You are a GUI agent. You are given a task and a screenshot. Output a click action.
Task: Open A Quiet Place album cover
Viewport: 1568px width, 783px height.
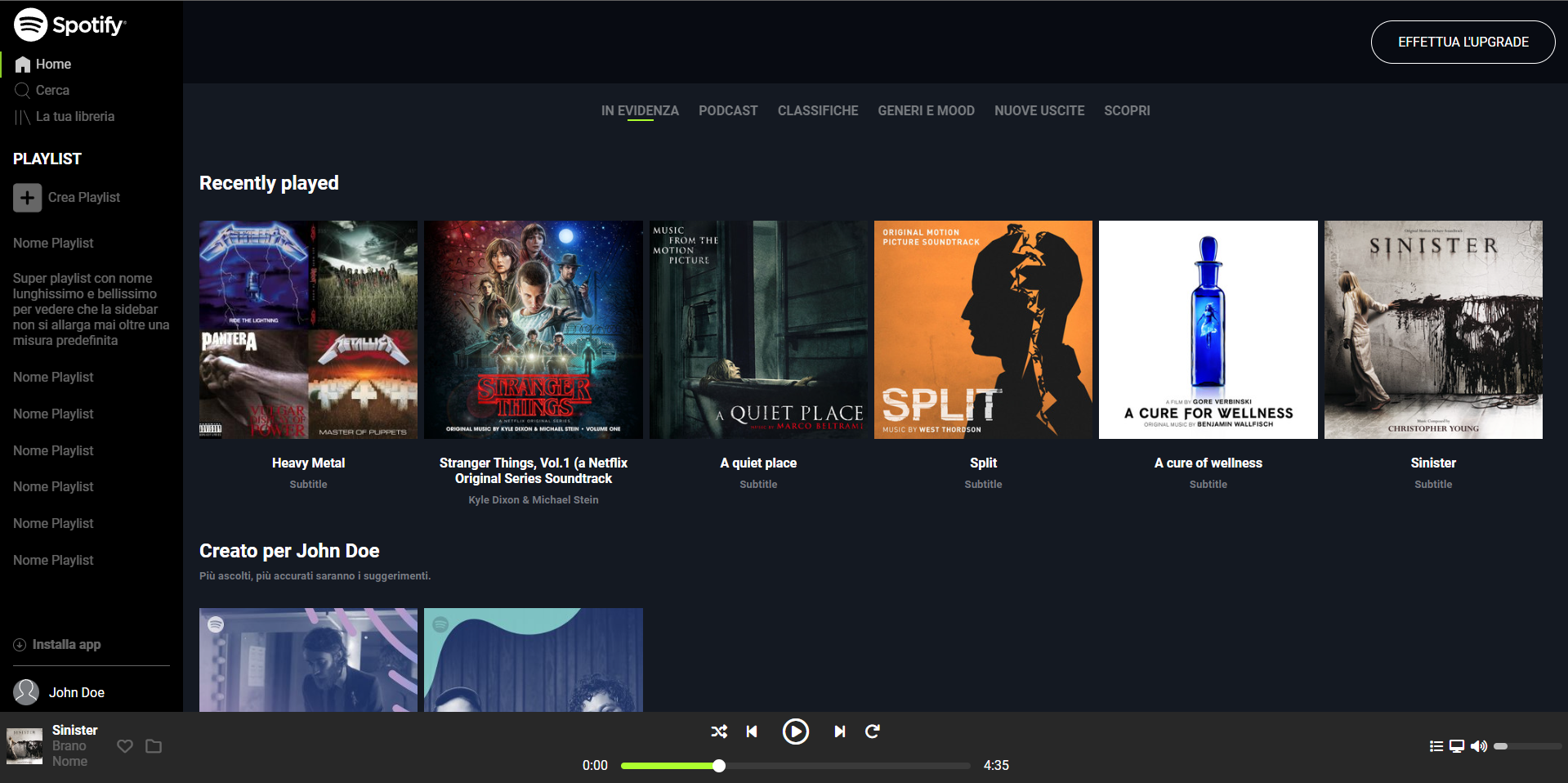(x=758, y=329)
